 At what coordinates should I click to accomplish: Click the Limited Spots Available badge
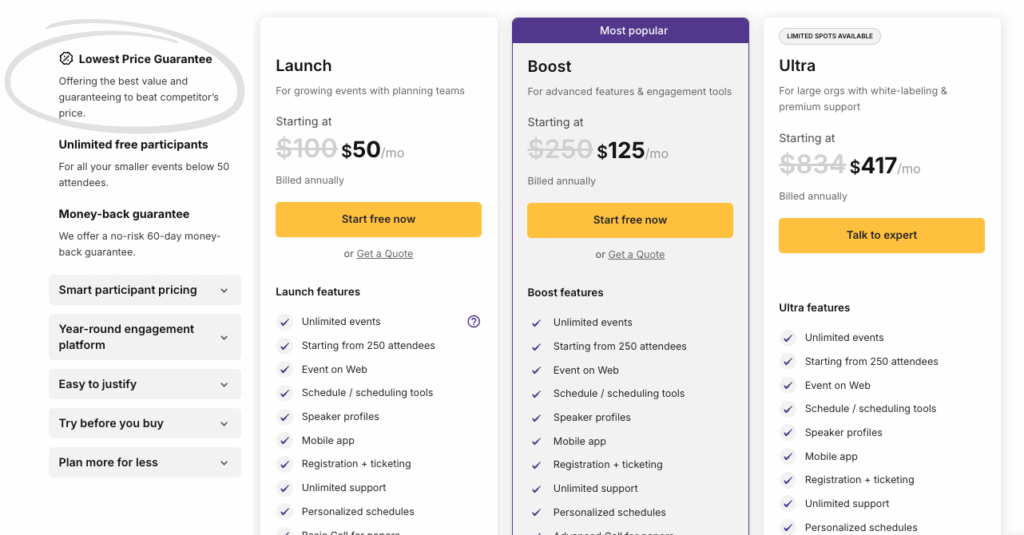tap(829, 36)
